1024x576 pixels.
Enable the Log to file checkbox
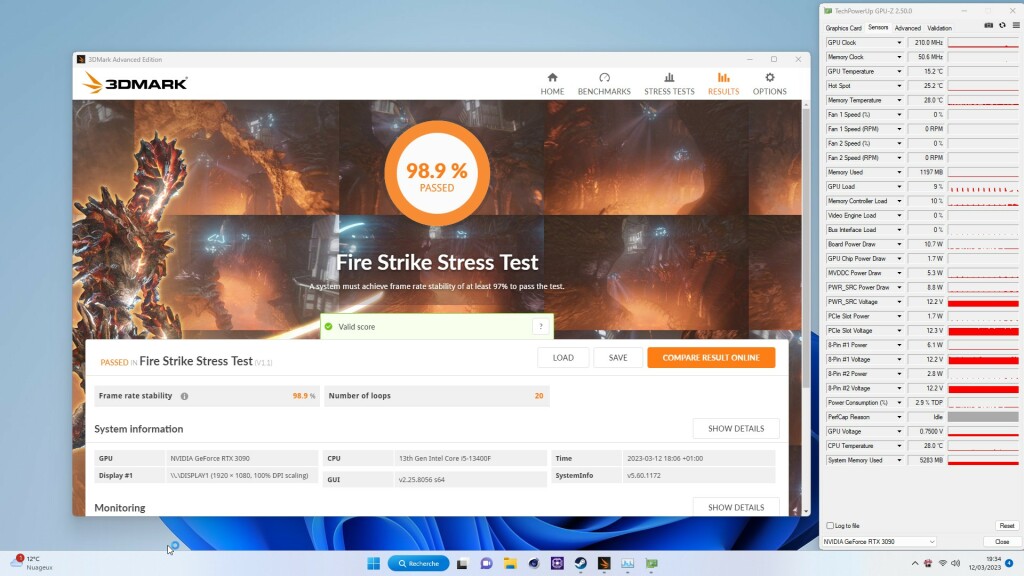pyautogui.click(x=829, y=526)
